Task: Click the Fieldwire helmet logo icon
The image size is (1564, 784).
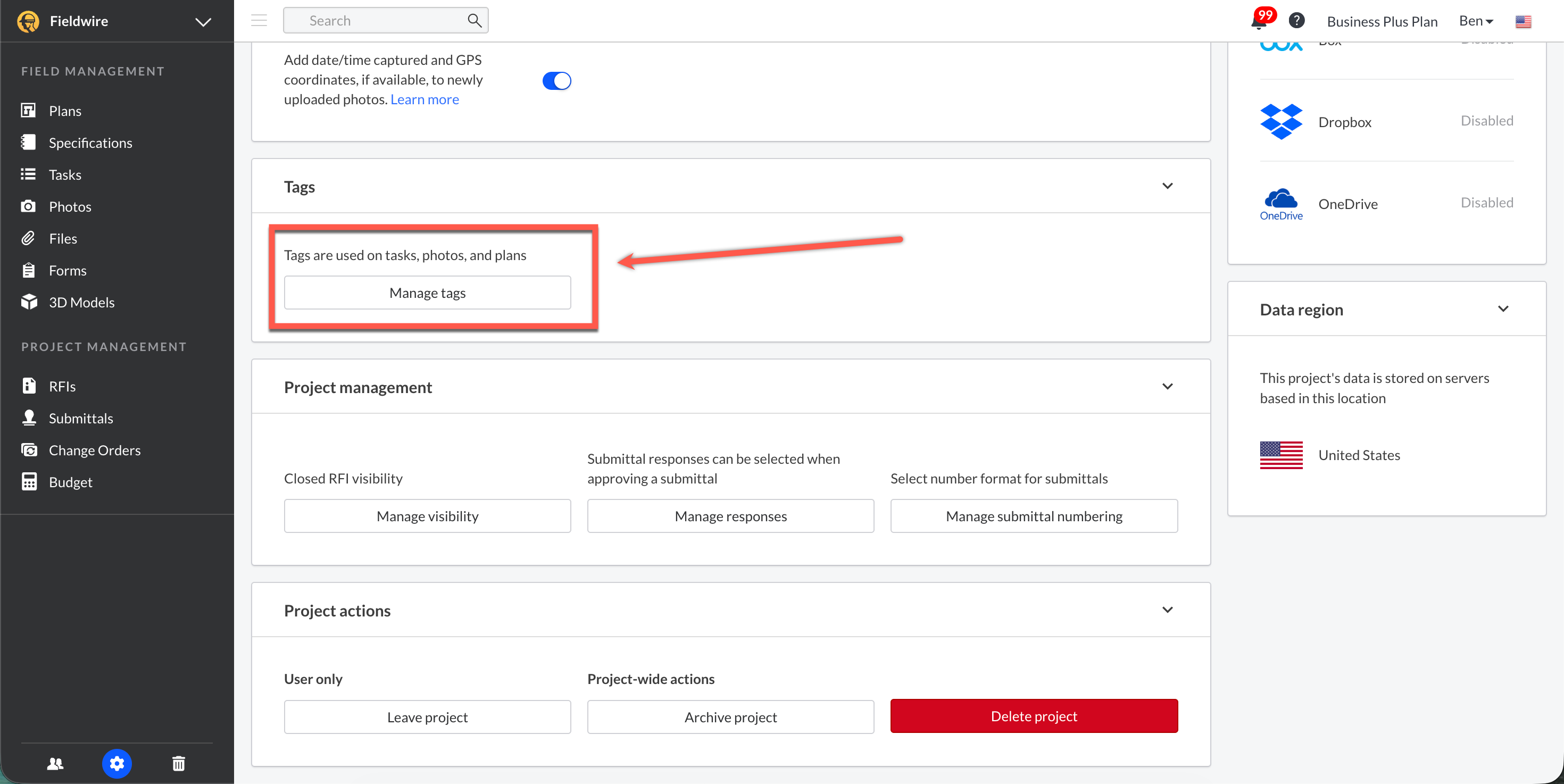Action: [28, 21]
